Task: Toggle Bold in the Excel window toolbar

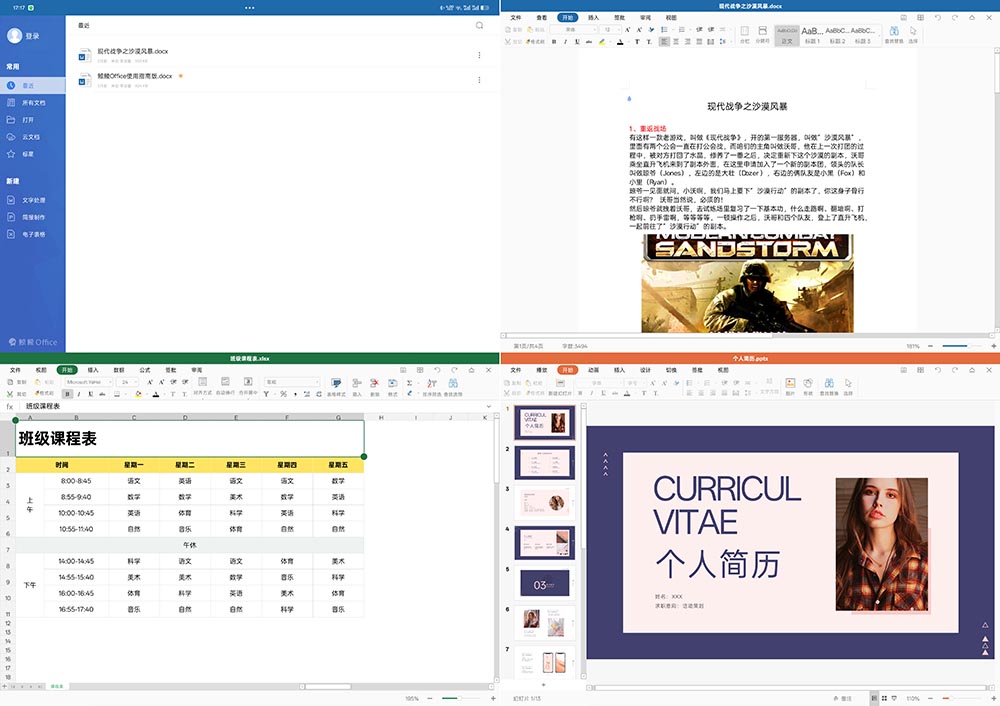Action: (x=68, y=394)
